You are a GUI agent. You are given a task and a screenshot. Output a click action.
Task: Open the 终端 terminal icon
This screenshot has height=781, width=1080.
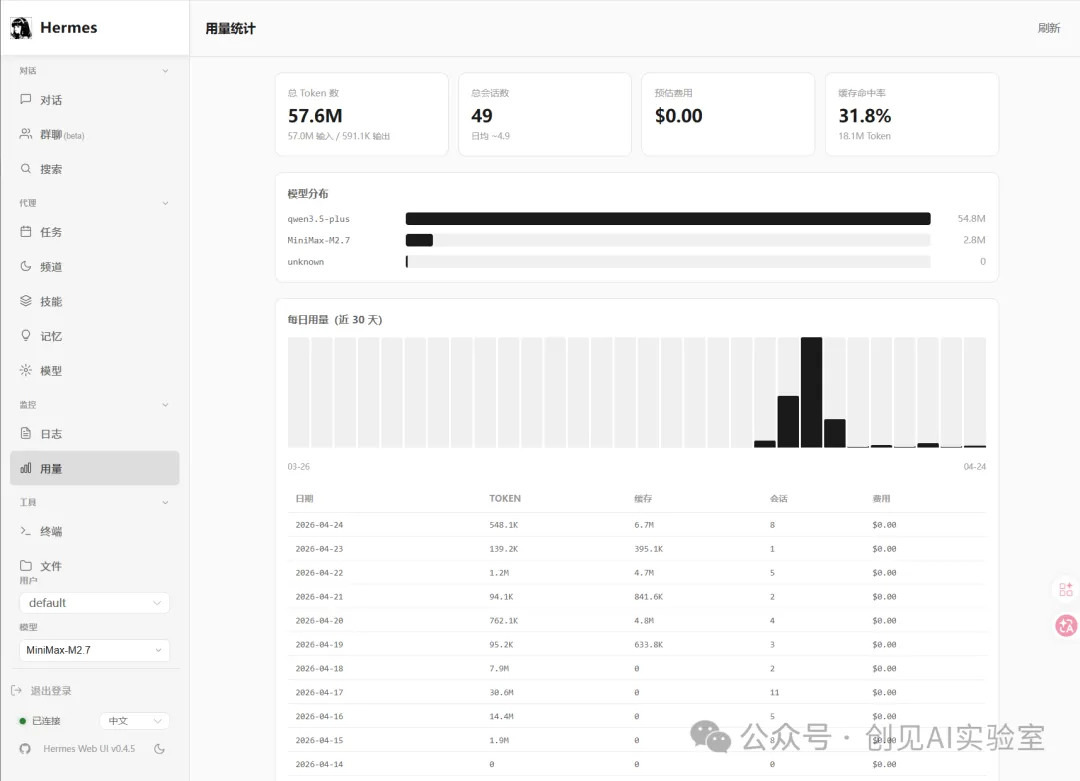click(25, 531)
